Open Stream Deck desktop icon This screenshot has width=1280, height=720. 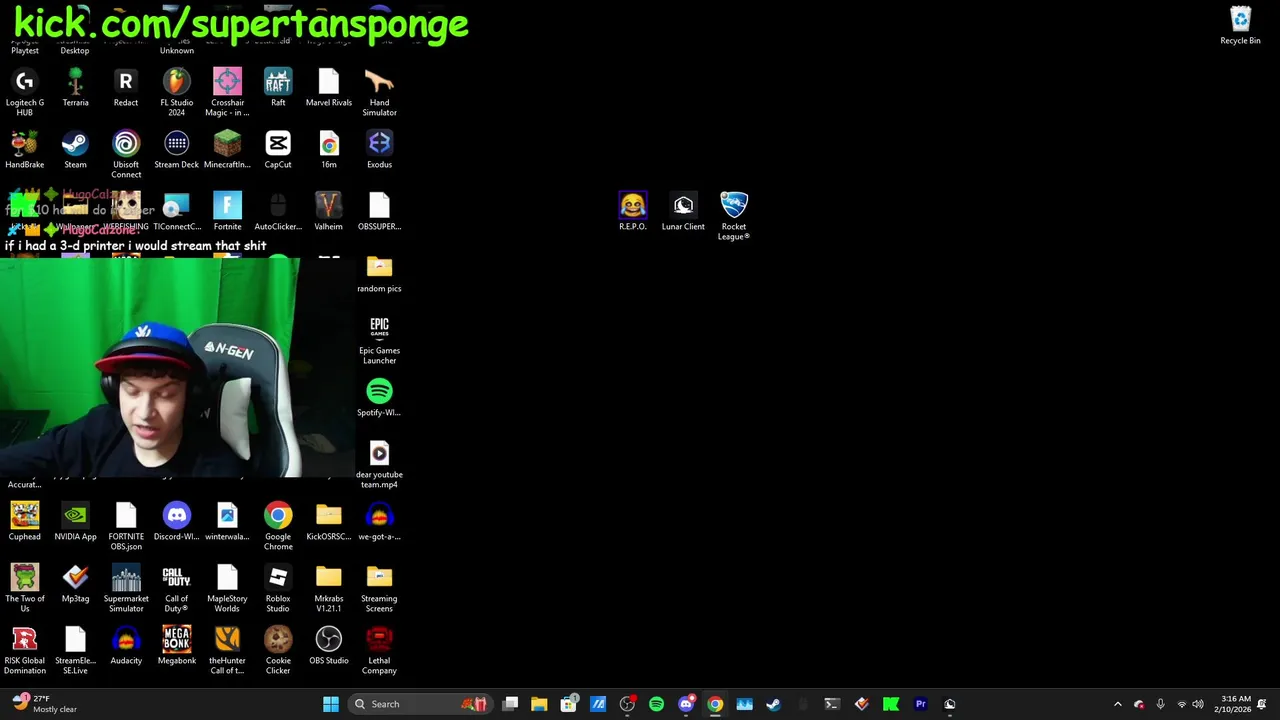point(176,150)
